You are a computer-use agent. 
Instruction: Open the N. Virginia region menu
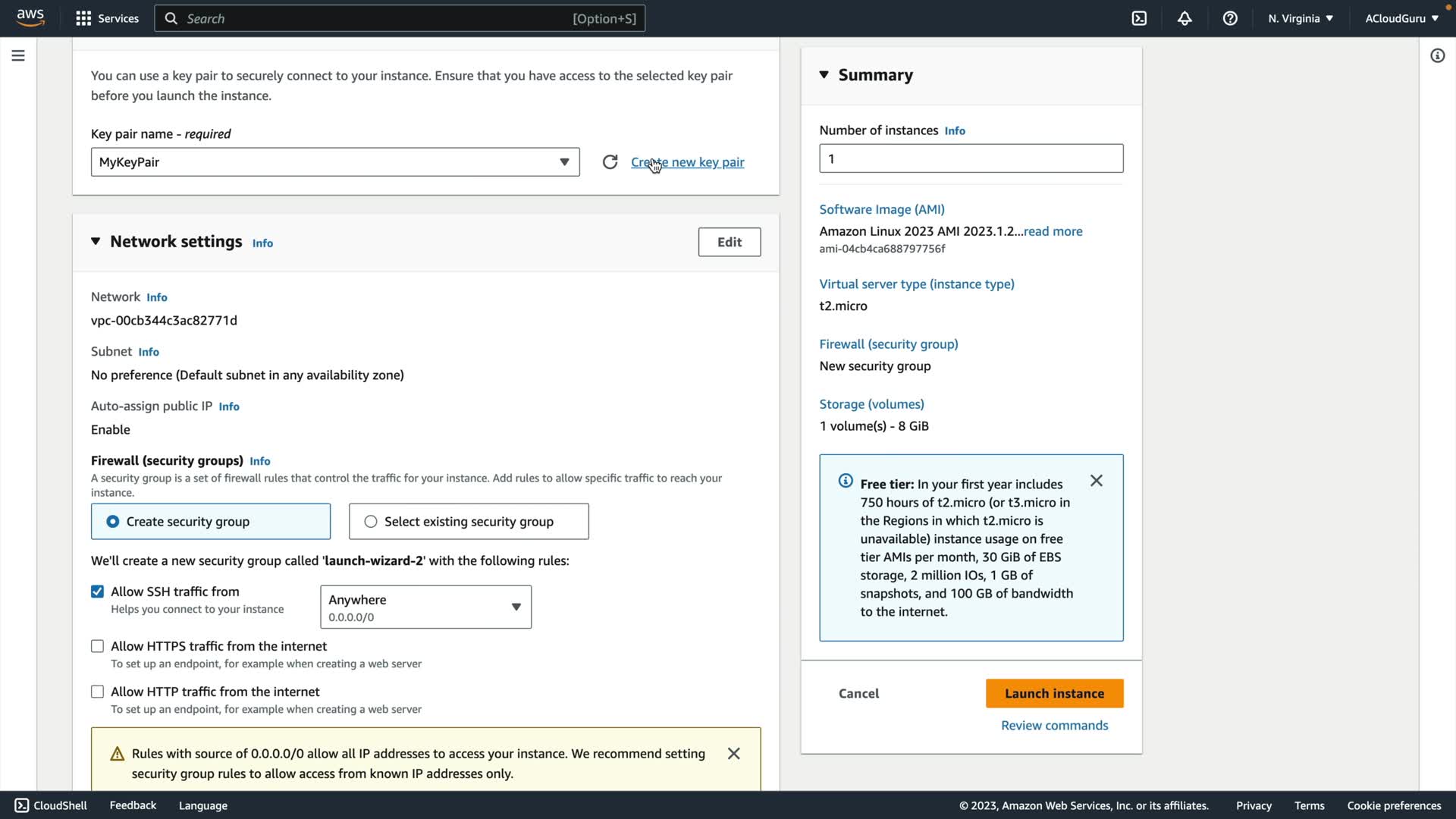click(x=1300, y=18)
